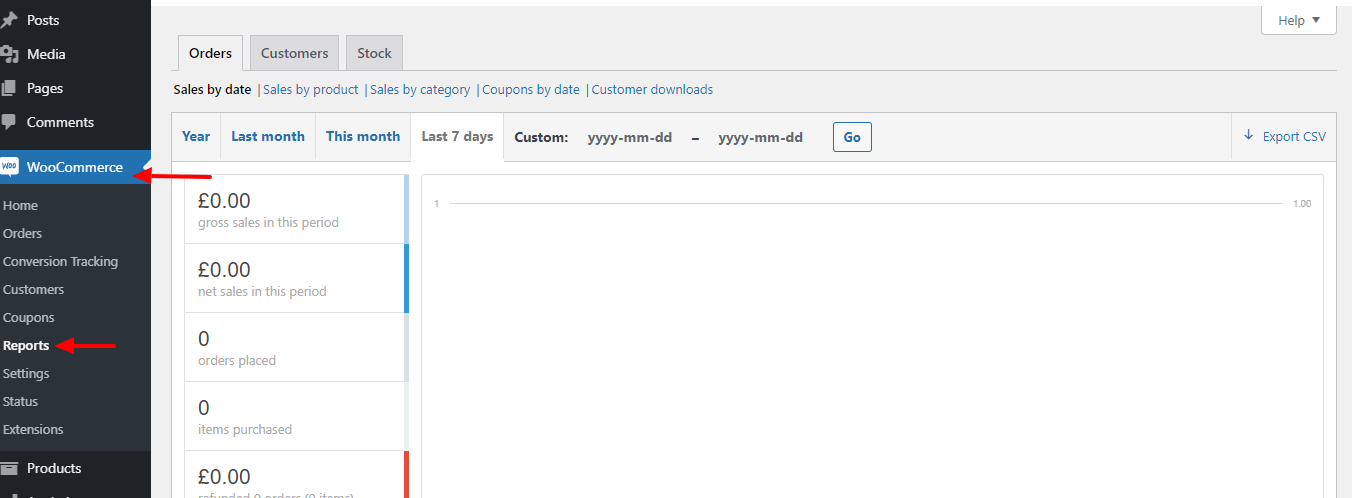Focus the custom end date field
1352x498 pixels.
[761, 137]
